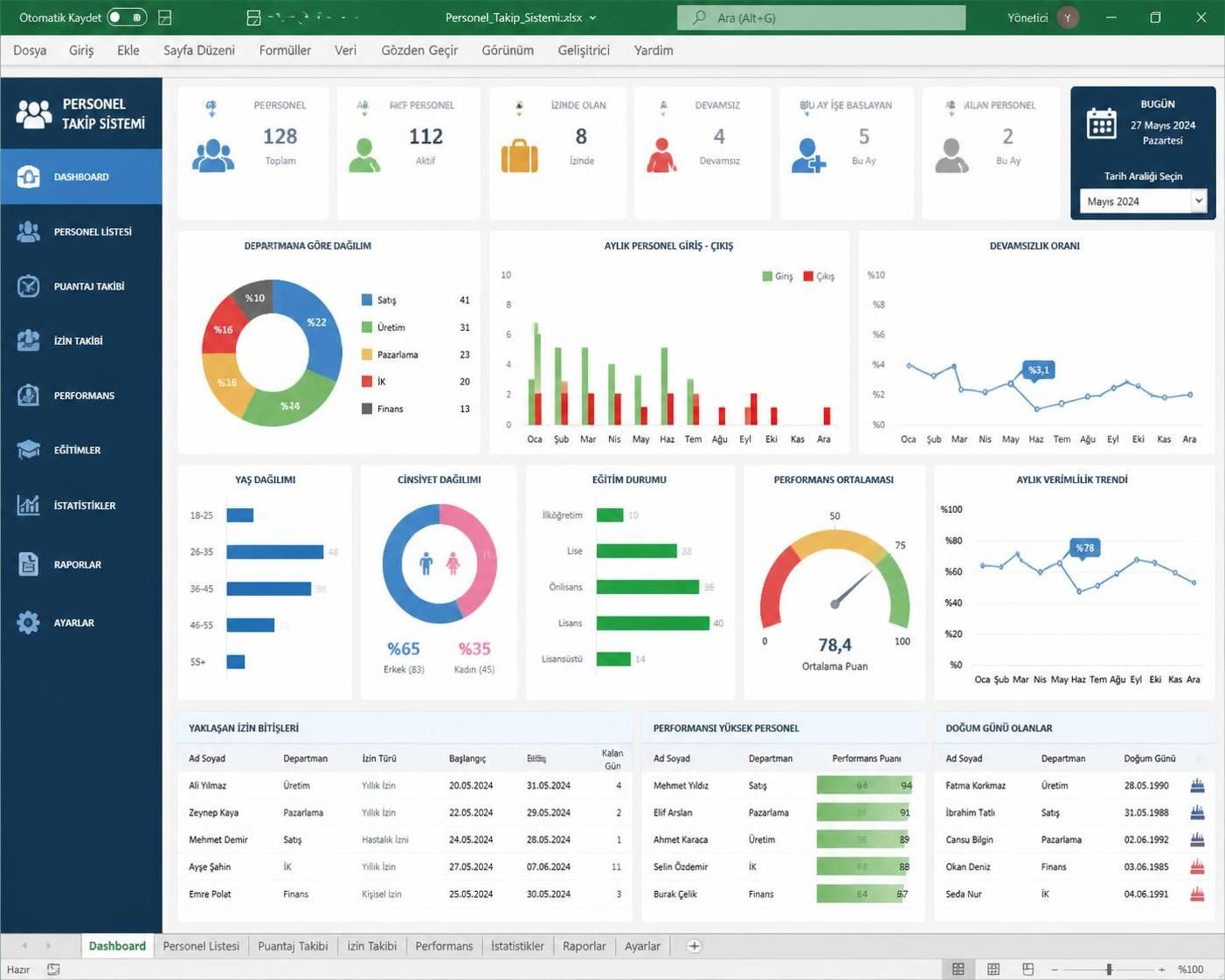Switch to the İstatistikler sheet tab
The height and width of the screenshot is (980, 1225).
517,946
